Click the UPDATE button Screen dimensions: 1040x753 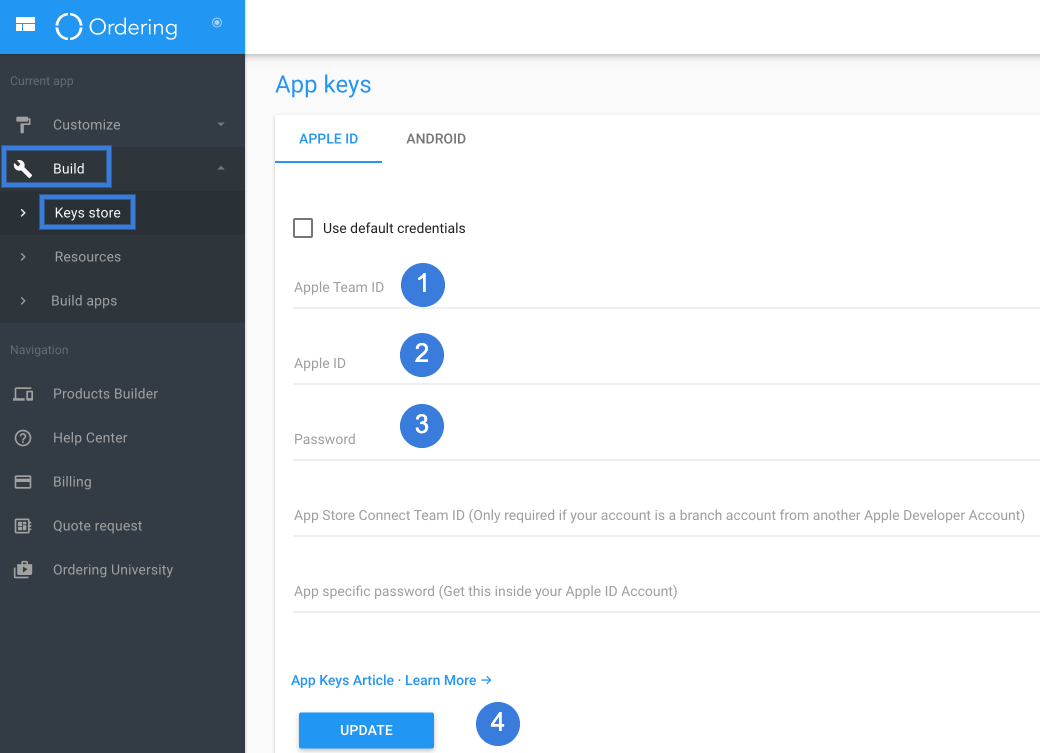coord(366,730)
